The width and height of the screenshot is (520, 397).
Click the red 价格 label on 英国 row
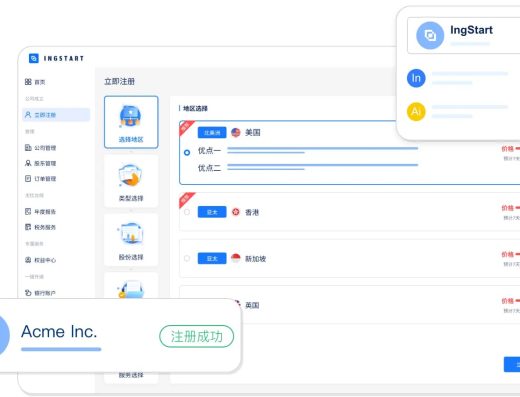click(x=508, y=301)
